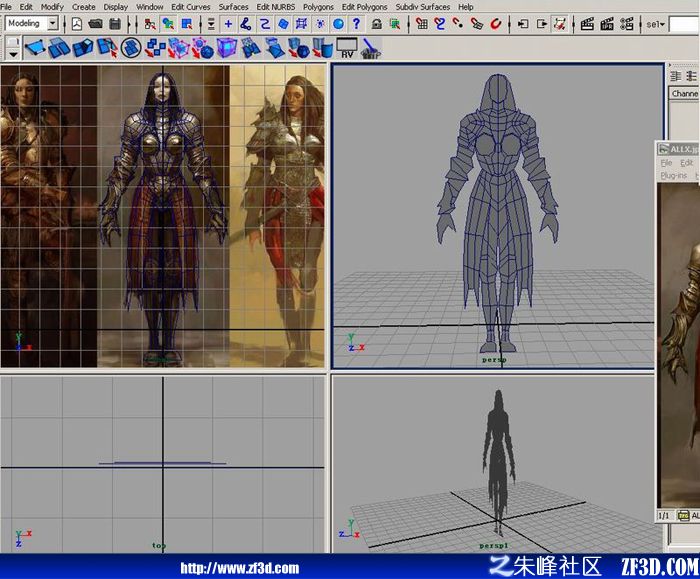Lock the current selection with padlock icon
This screenshot has width=700, height=579.
(x=377, y=24)
